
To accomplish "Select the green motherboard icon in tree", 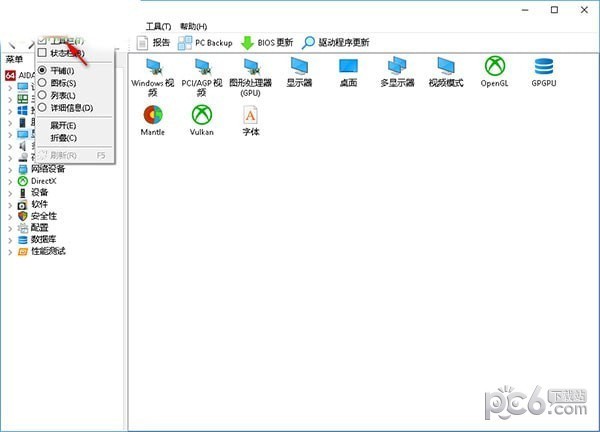I will (23, 99).
